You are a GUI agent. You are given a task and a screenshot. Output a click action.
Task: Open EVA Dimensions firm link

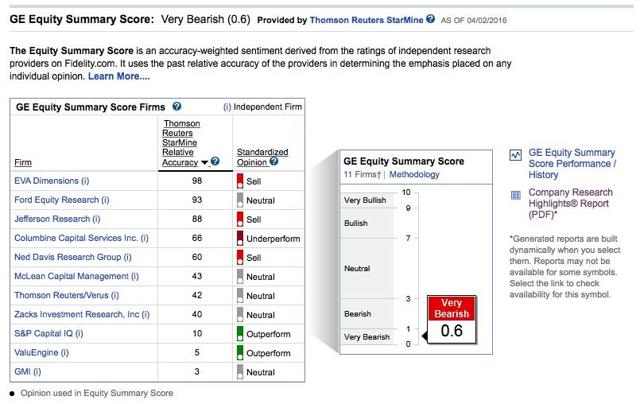point(51,181)
